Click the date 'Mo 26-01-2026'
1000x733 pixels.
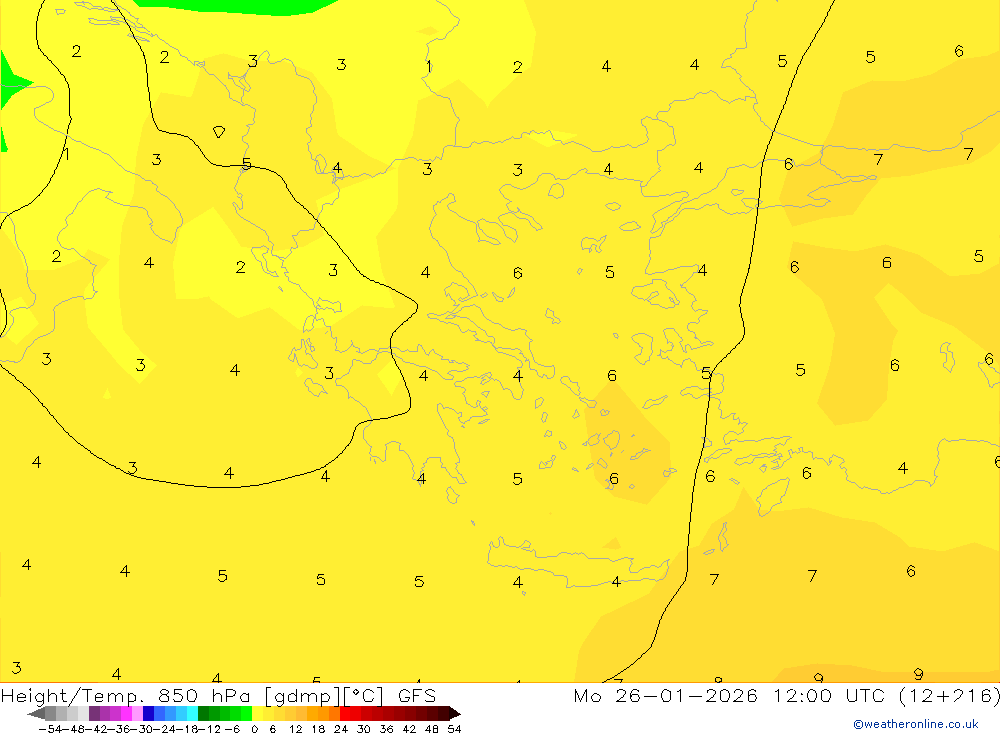(665, 695)
